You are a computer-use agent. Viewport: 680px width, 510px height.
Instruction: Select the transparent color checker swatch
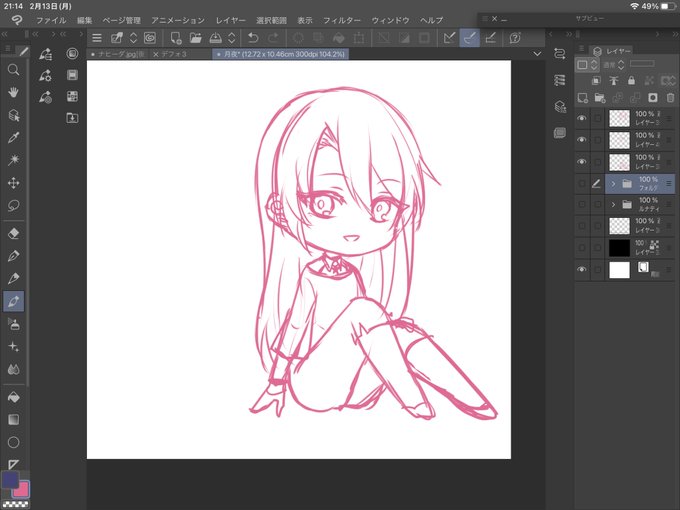(x=15, y=504)
